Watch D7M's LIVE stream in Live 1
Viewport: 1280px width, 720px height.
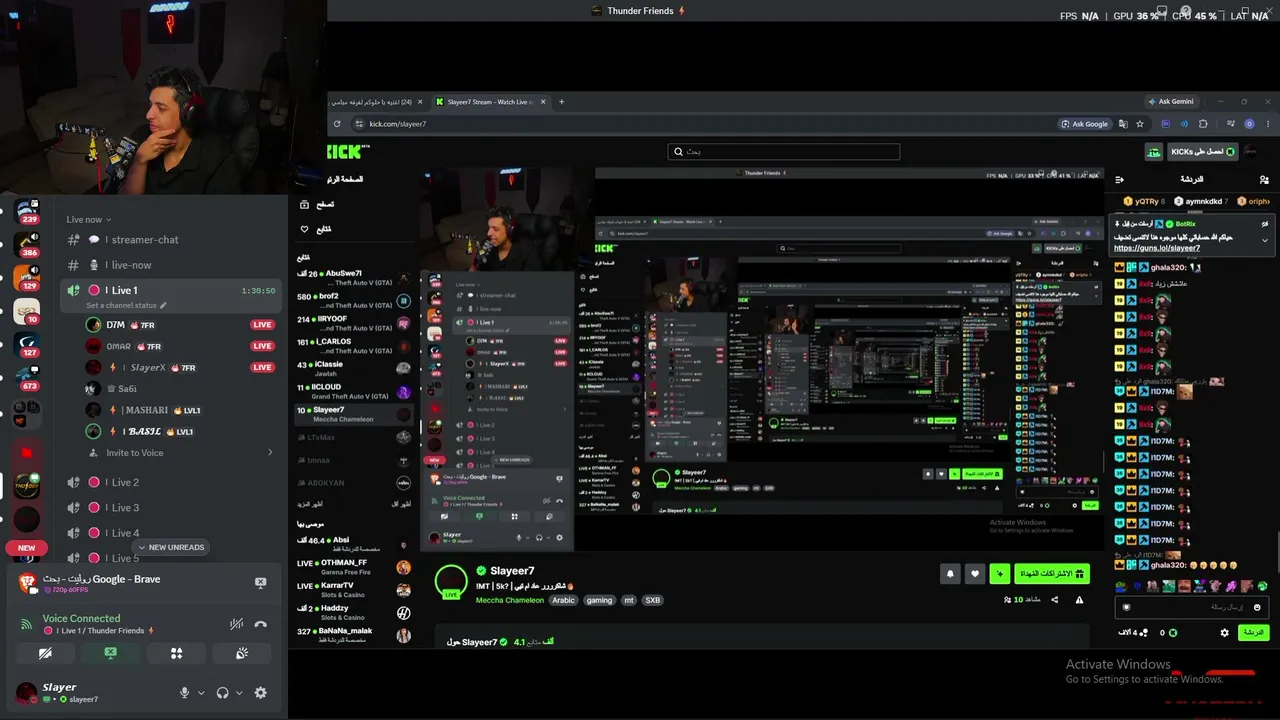click(262, 325)
